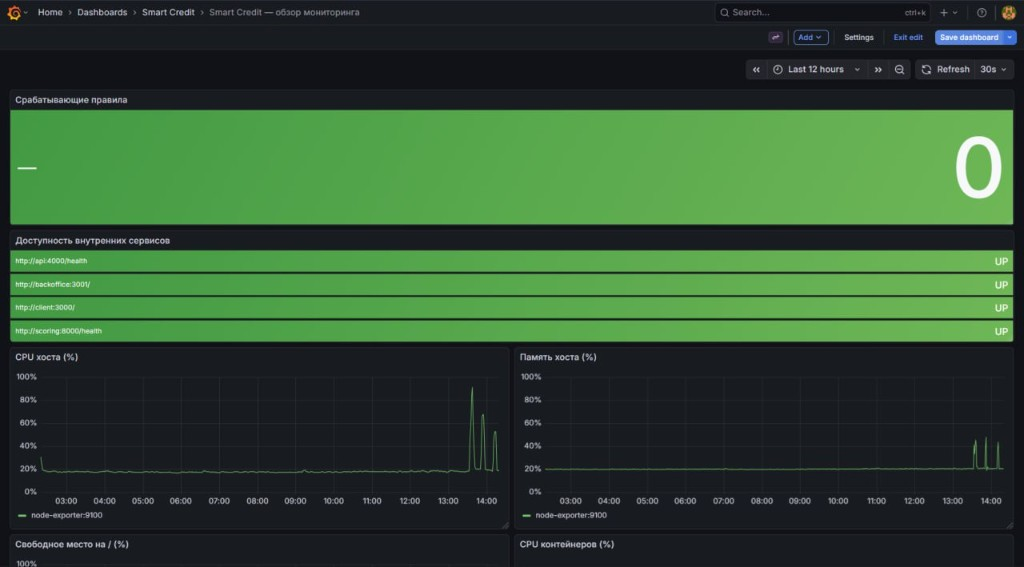Viewport: 1024px width, 567px height.
Task: Click the big 0 alert count value
Action: click(x=978, y=168)
